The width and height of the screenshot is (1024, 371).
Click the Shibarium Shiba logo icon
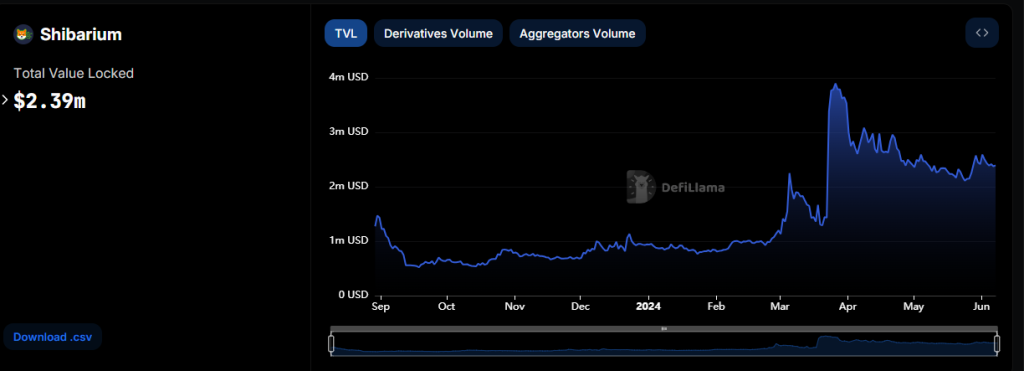click(24, 34)
